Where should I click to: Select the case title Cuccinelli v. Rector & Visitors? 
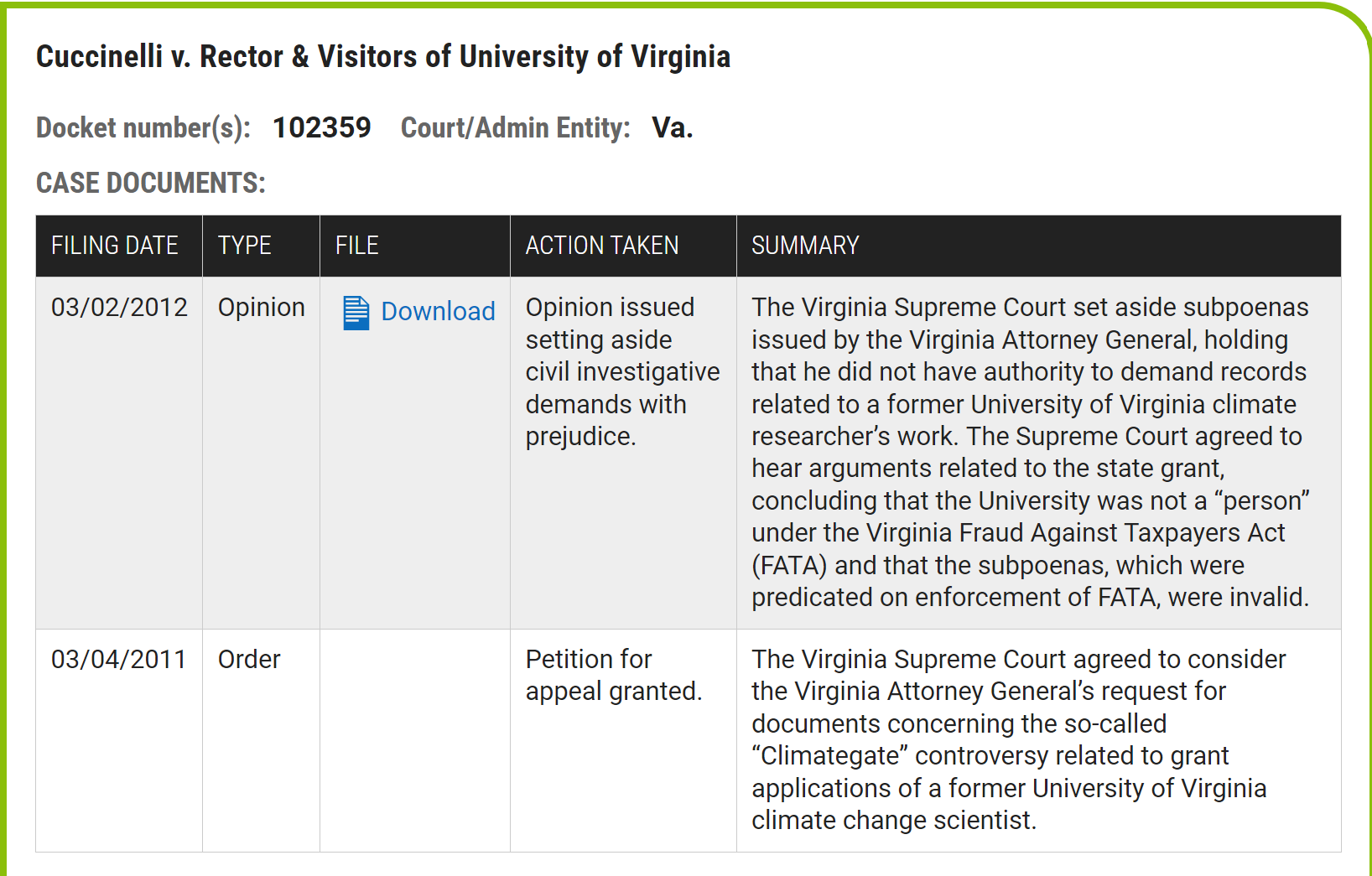382,56
